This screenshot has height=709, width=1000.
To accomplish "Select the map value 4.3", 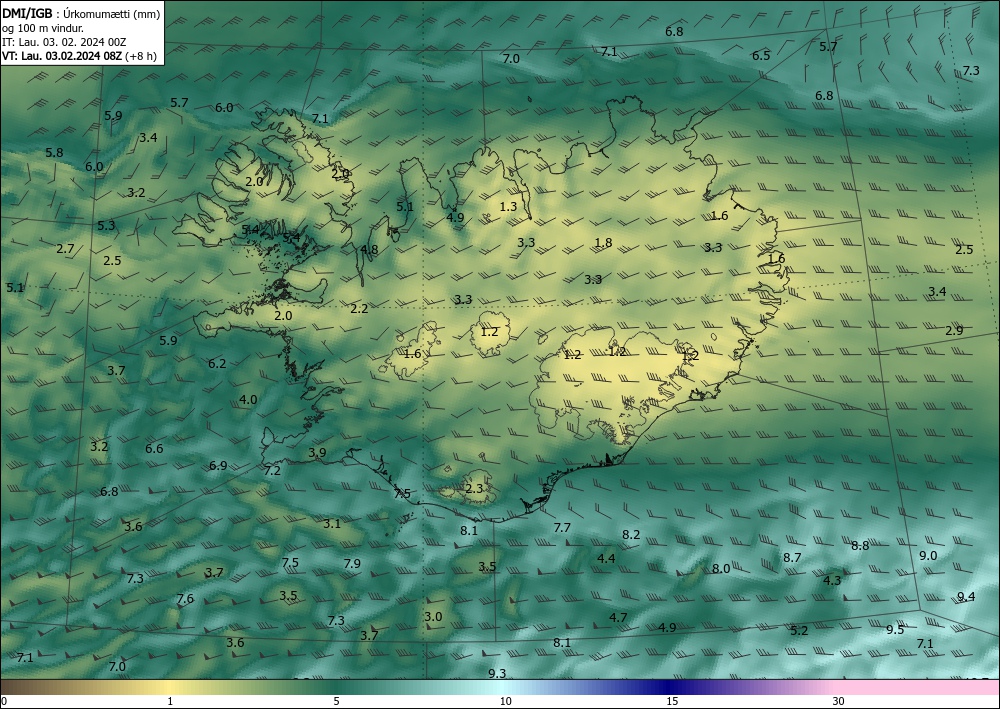I will (x=832, y=580).
